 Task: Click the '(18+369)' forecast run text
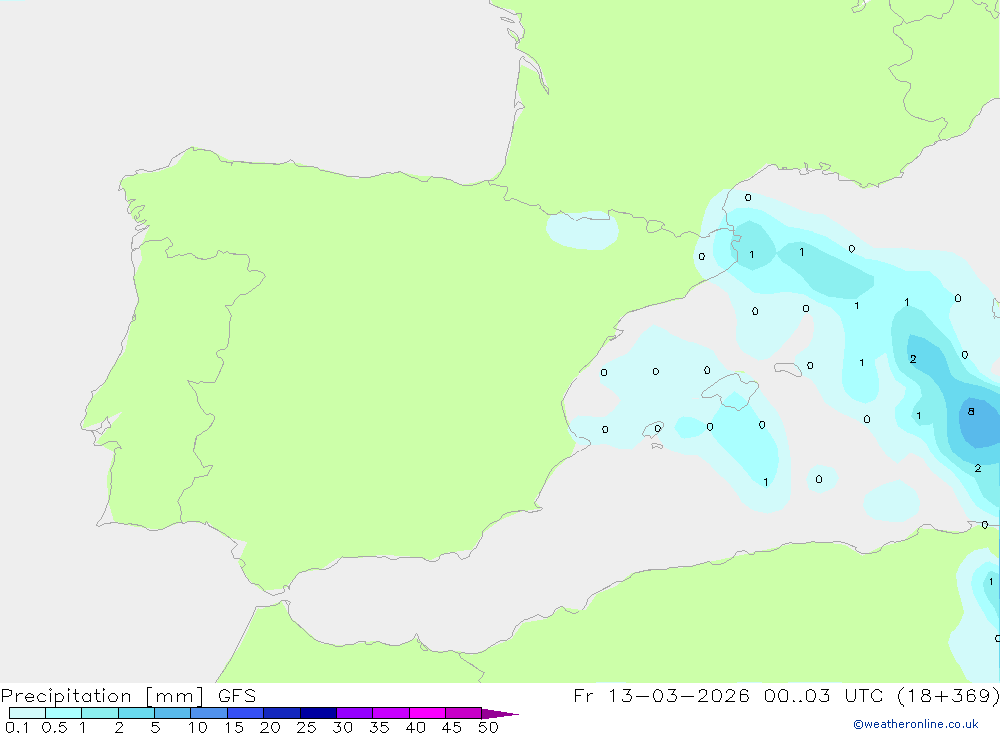pyautogui.click(x=948, y=695)
